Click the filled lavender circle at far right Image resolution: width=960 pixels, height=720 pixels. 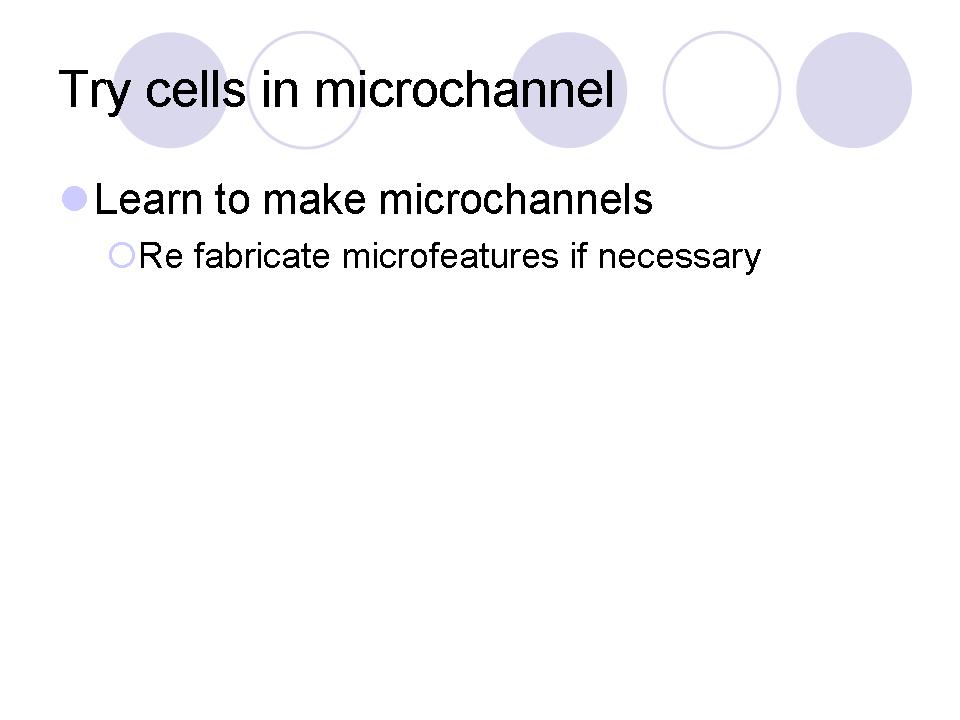[x=854, y=90]
